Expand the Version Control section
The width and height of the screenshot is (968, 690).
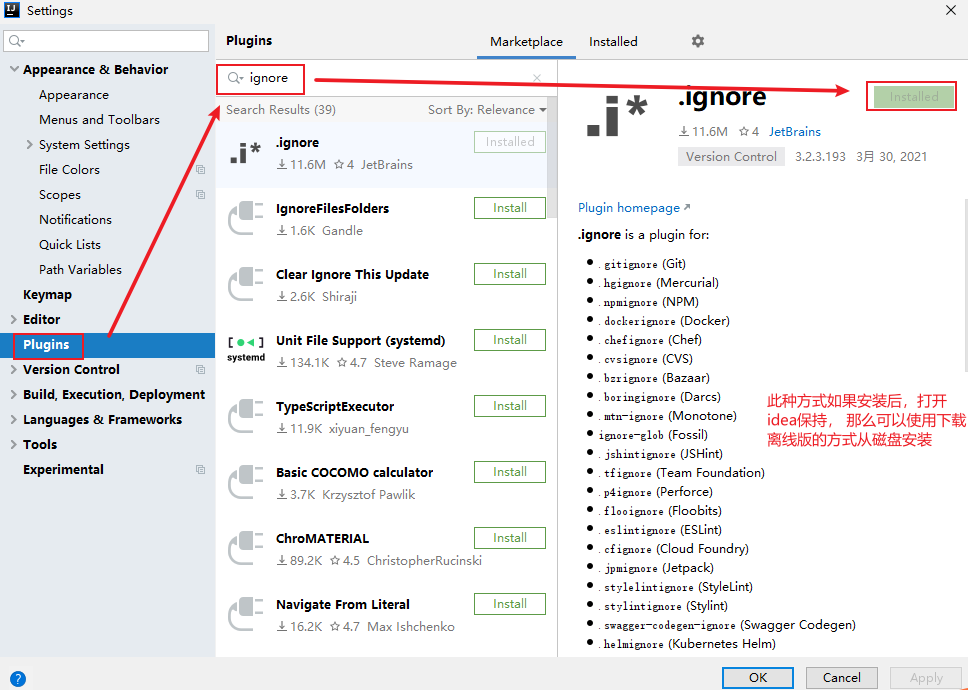pos(14,369)
